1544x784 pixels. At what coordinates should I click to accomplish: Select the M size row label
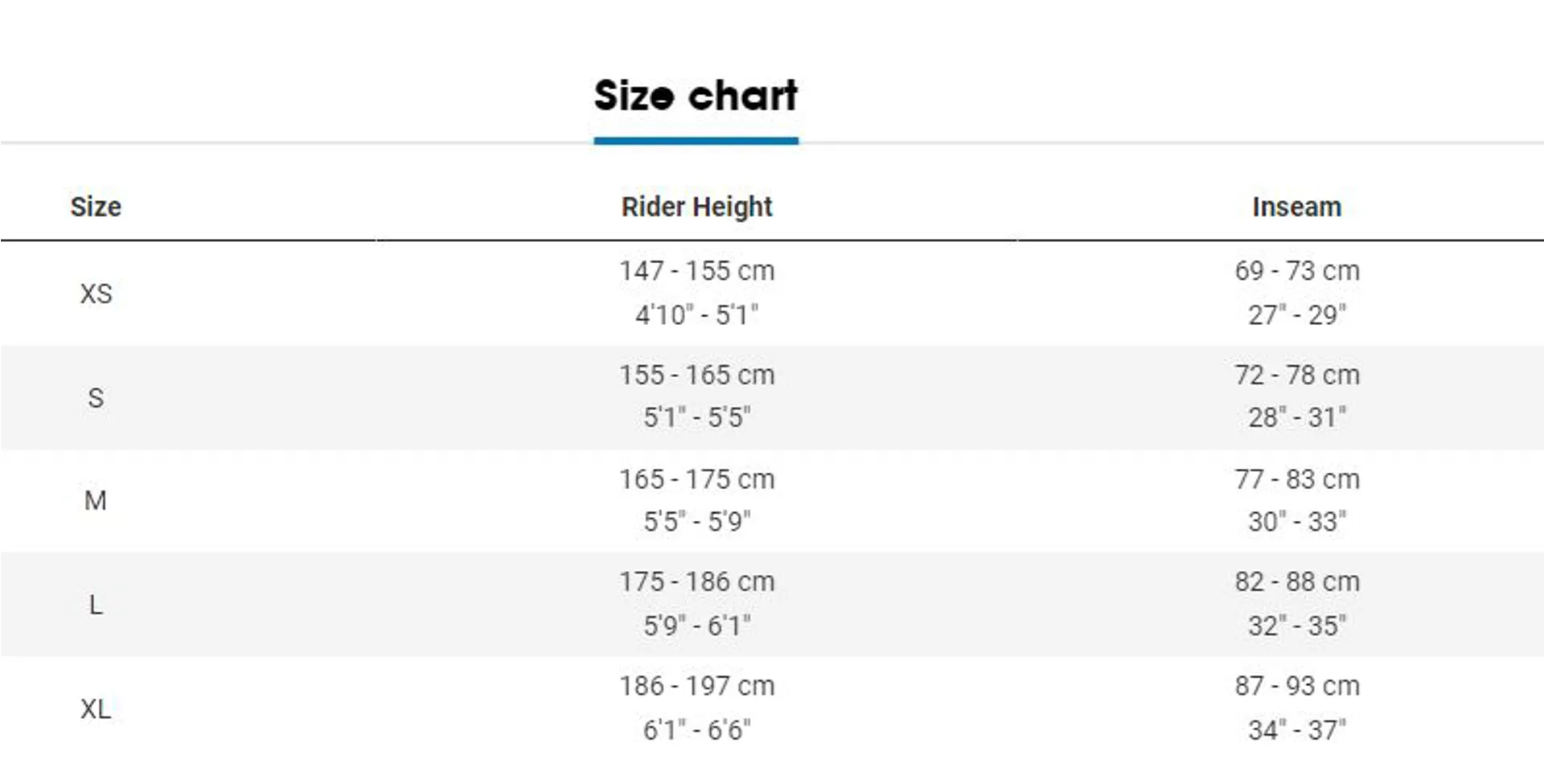96,501
